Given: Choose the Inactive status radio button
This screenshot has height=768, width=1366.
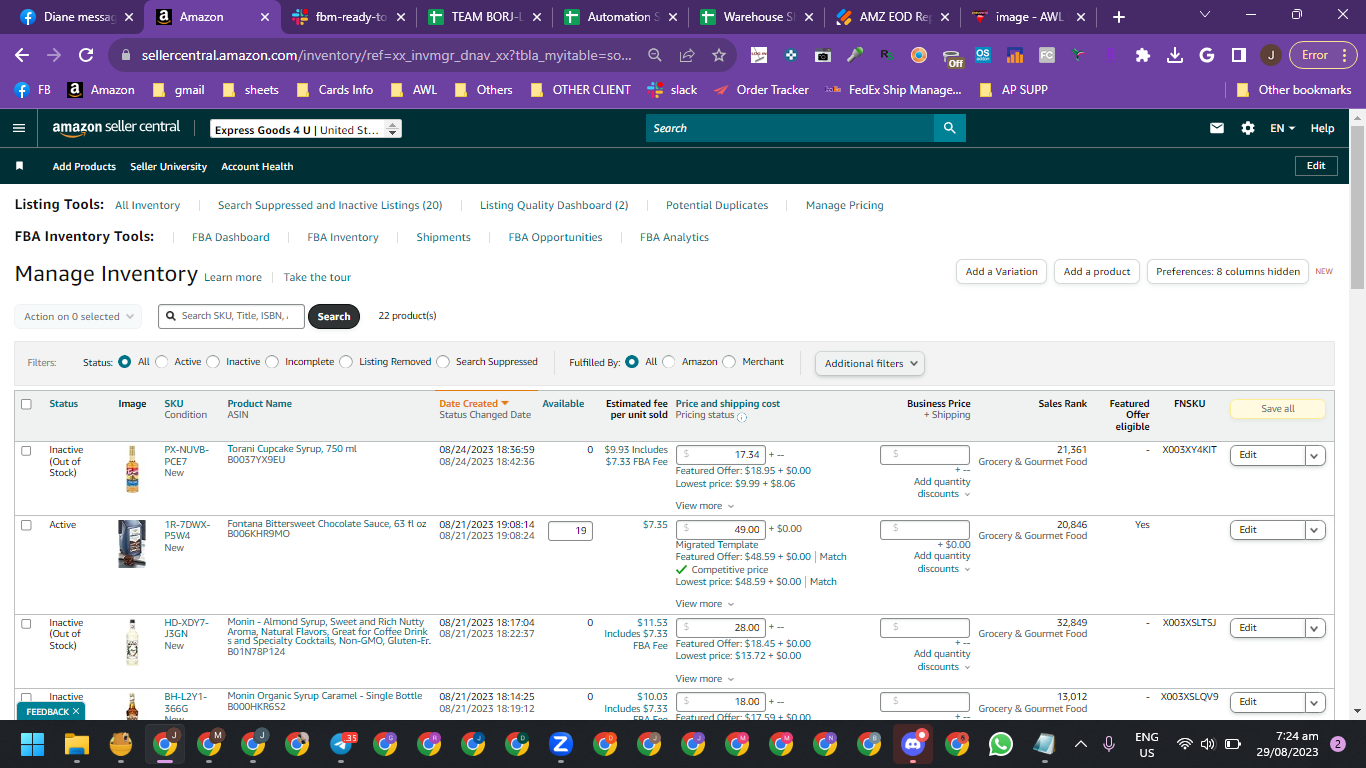Looking at the screenshot, I should [213, 362].
